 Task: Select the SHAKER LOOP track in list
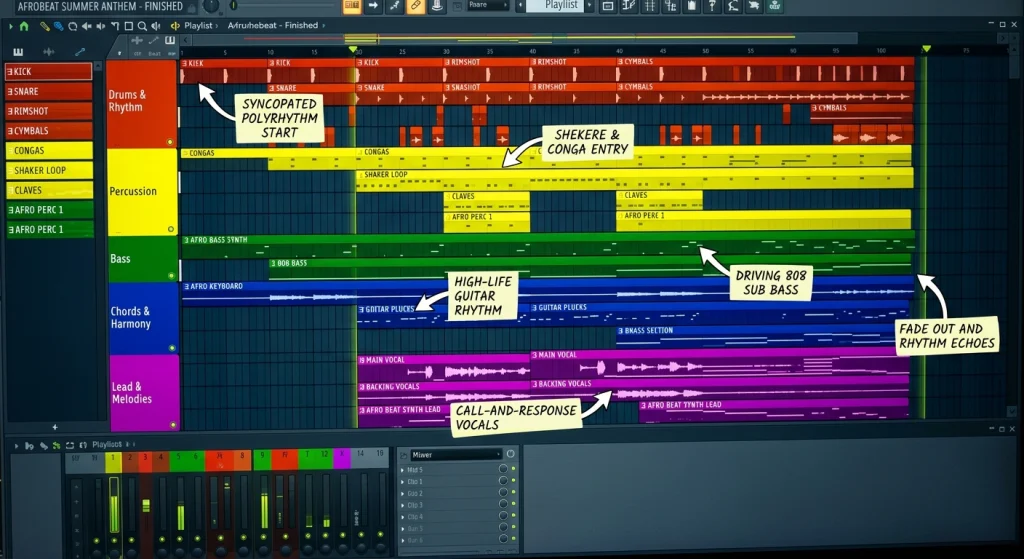pos(49,170)
